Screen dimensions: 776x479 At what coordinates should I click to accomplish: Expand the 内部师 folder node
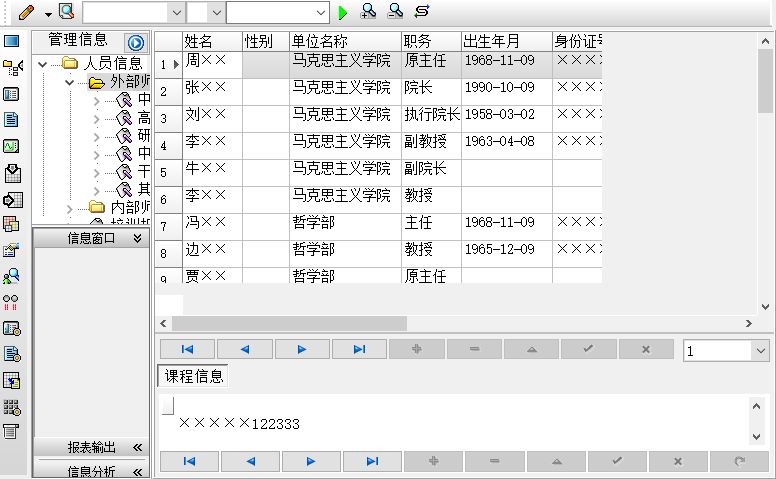[69, 209]
